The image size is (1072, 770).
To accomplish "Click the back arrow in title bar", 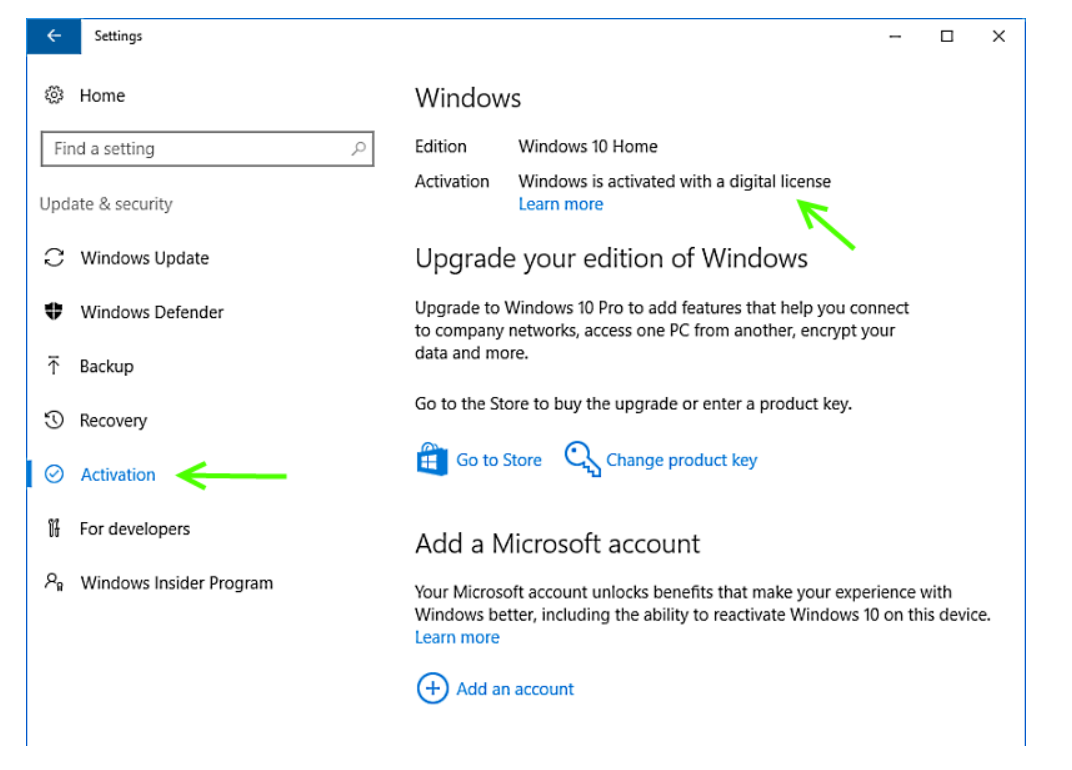I will point(53,36).
